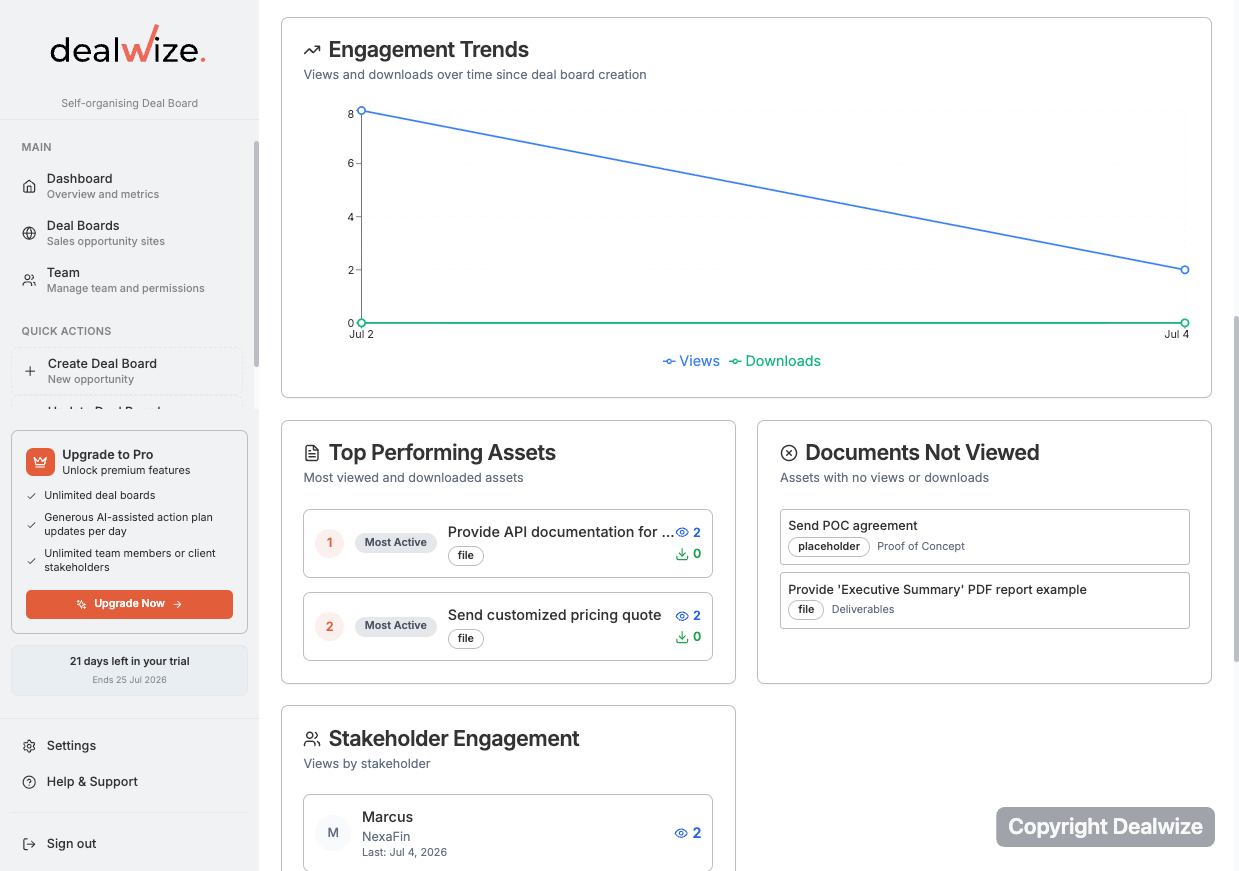The height and width of the screenshot is (871, 1239).
Task: Click the Jul 4 Downloads data point
Action: pos(1184,323)
